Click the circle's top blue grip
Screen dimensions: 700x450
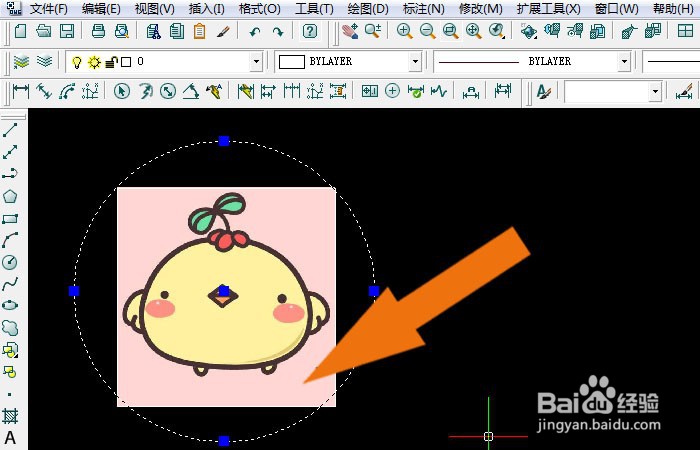[x=224, y=141]
